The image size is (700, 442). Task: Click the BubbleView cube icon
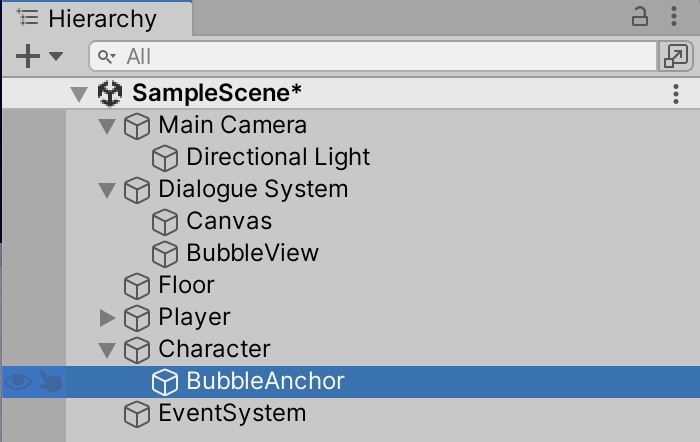pos(165,254)
